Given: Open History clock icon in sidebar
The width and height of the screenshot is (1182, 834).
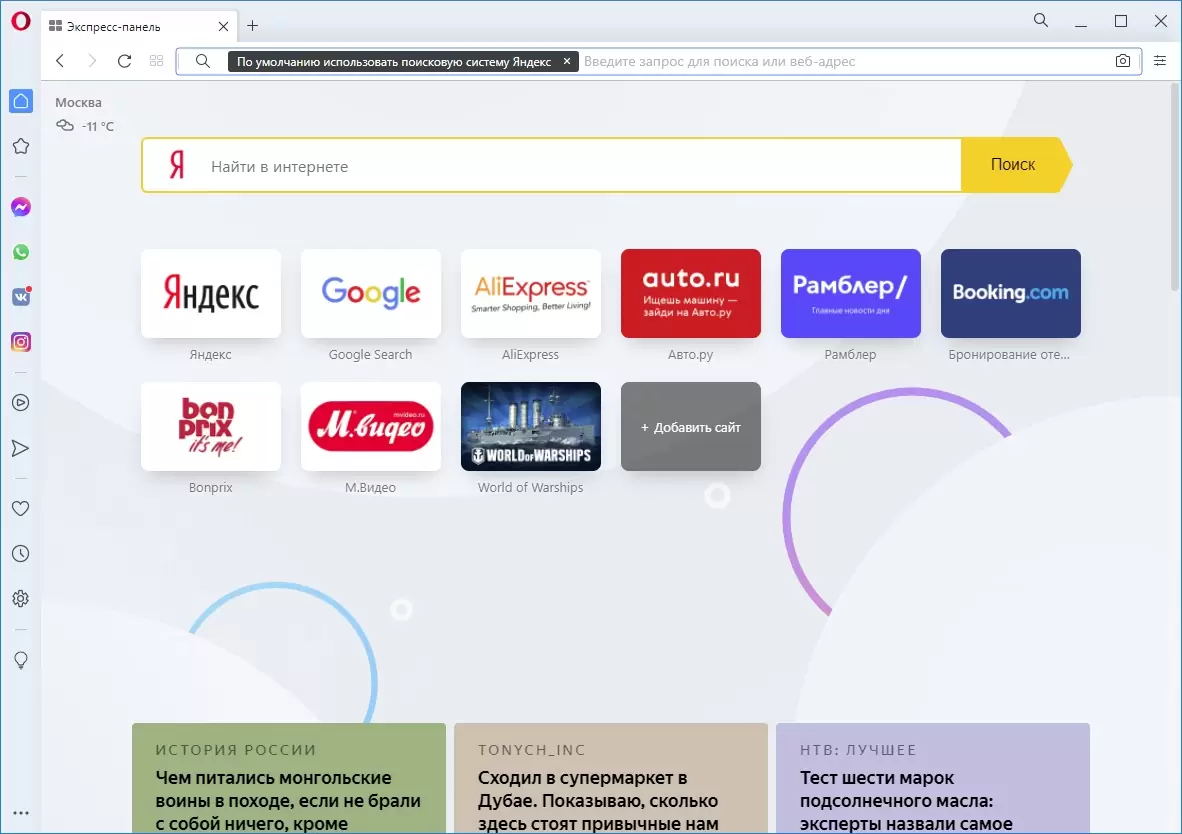Looking at the screenshot, I should click(x=20, y=553).
